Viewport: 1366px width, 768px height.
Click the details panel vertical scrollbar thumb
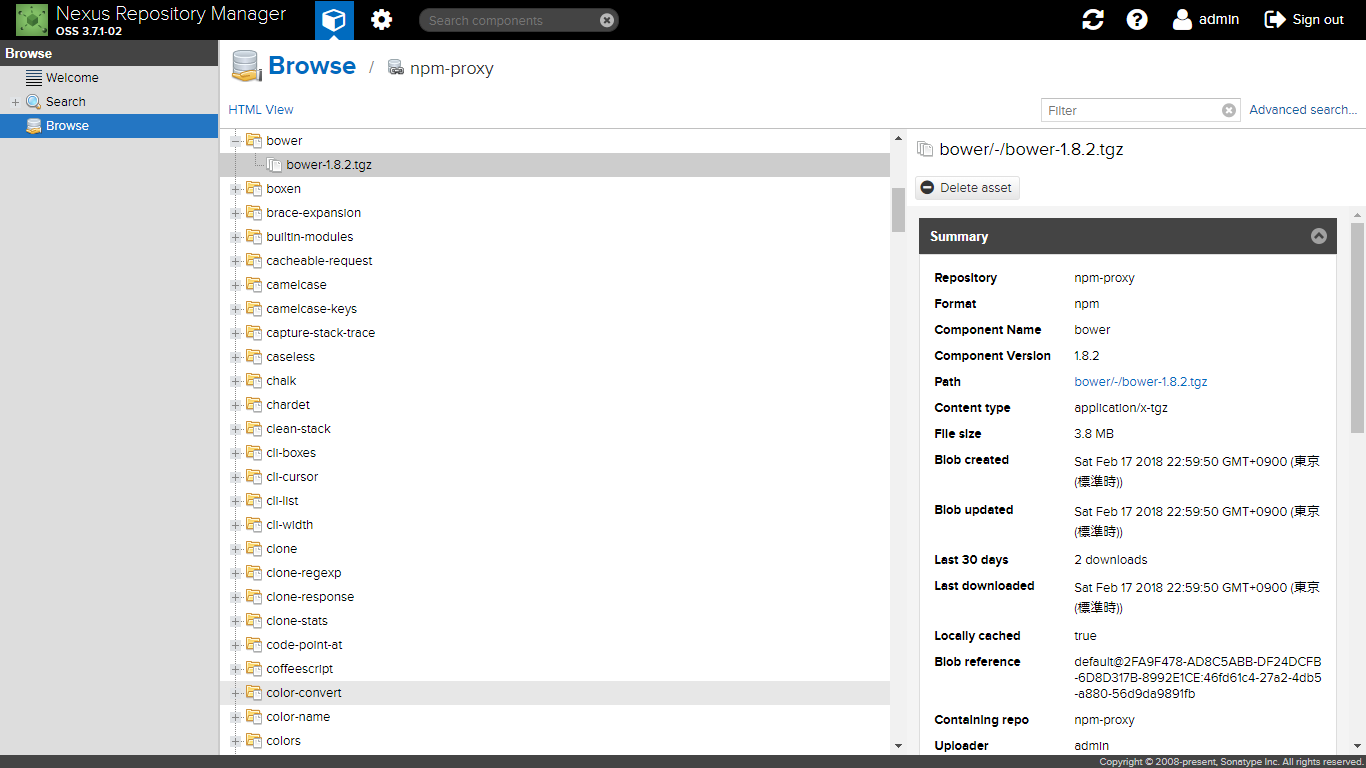click(1357, 328)
